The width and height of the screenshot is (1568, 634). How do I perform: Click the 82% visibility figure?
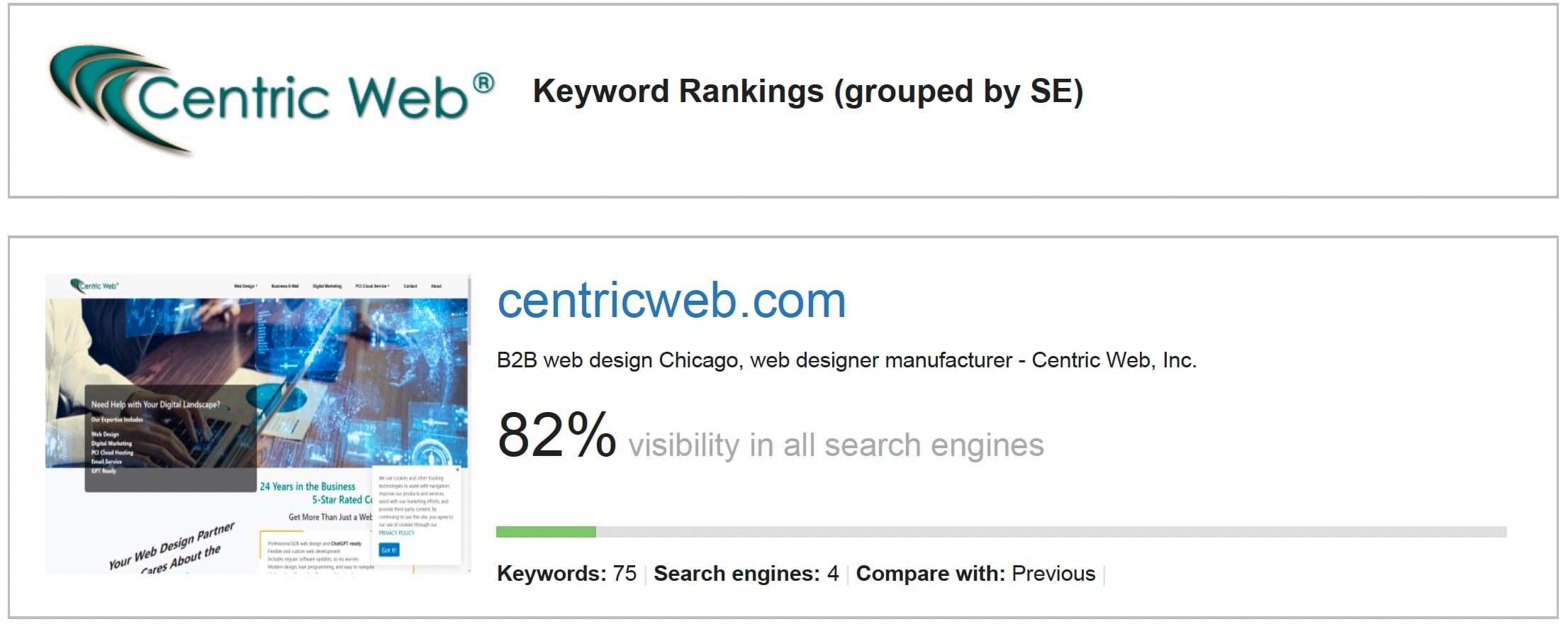[x=556, y=435]
